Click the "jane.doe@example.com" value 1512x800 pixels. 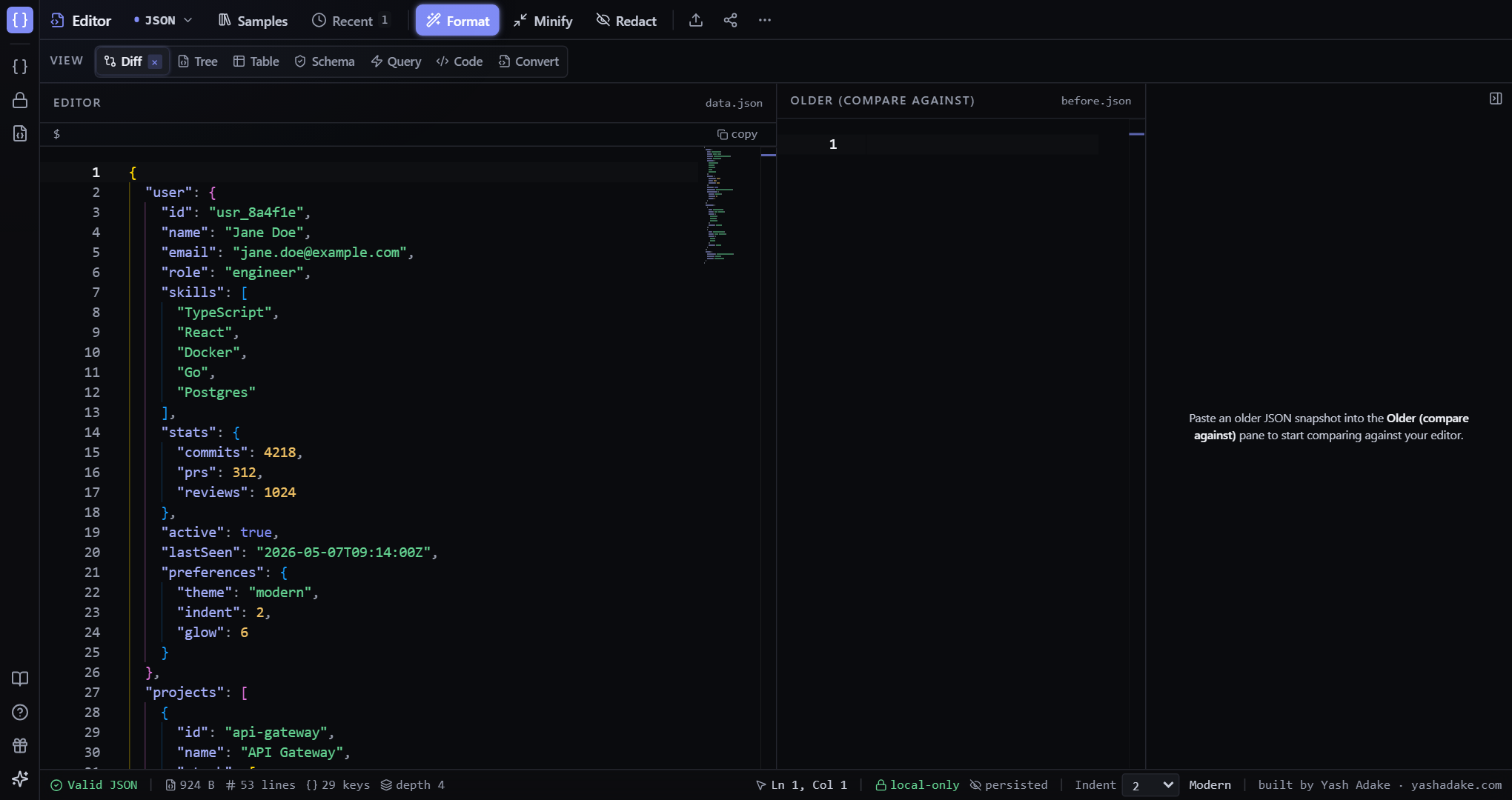(319, 253)
